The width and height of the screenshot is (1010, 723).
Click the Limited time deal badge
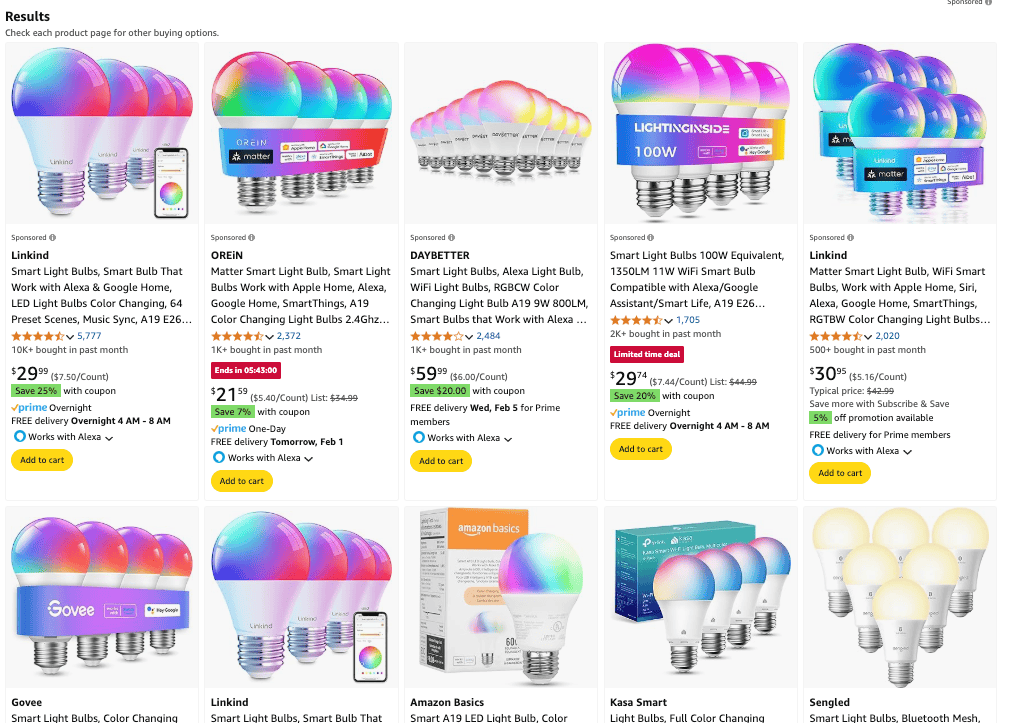[x=644, y=354]
